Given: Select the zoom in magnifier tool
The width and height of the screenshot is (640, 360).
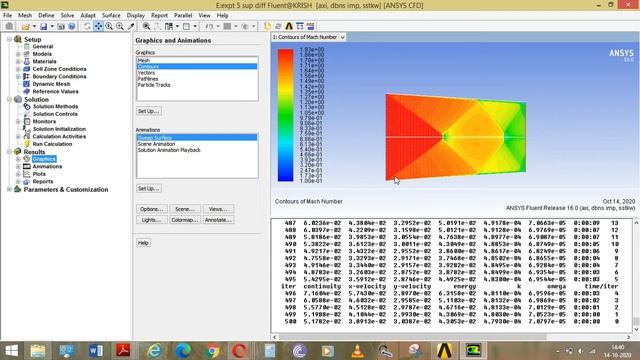Looking at the screenshot, I should coord(109,27).
